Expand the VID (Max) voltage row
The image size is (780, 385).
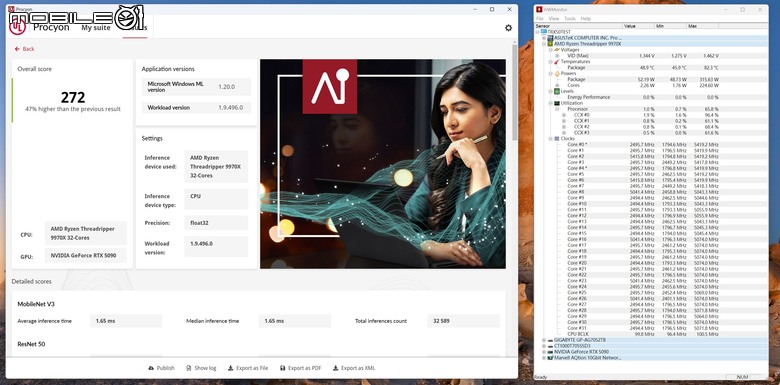coord(557,55)
